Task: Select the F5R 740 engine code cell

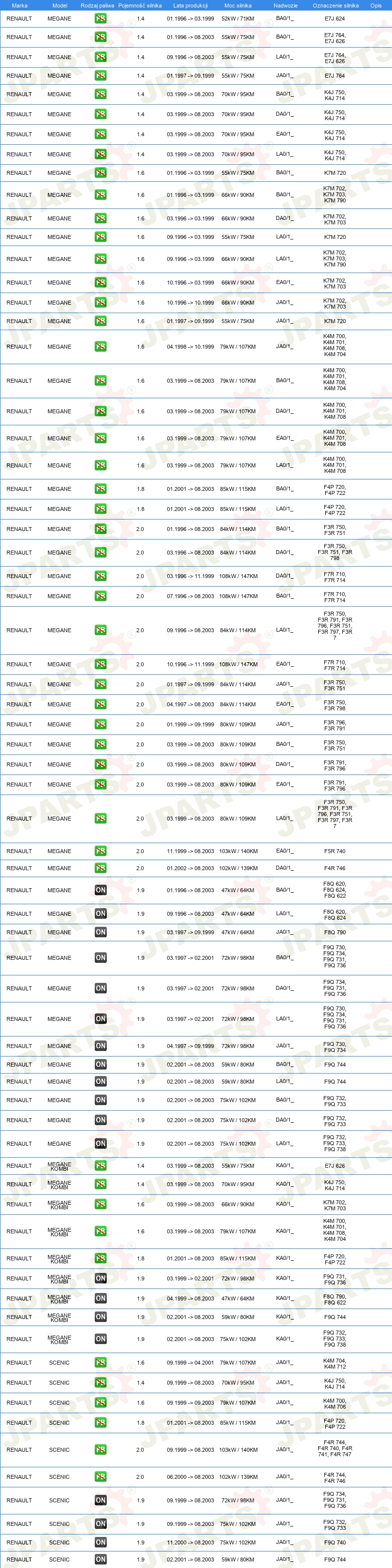Action: coord(335,851)
